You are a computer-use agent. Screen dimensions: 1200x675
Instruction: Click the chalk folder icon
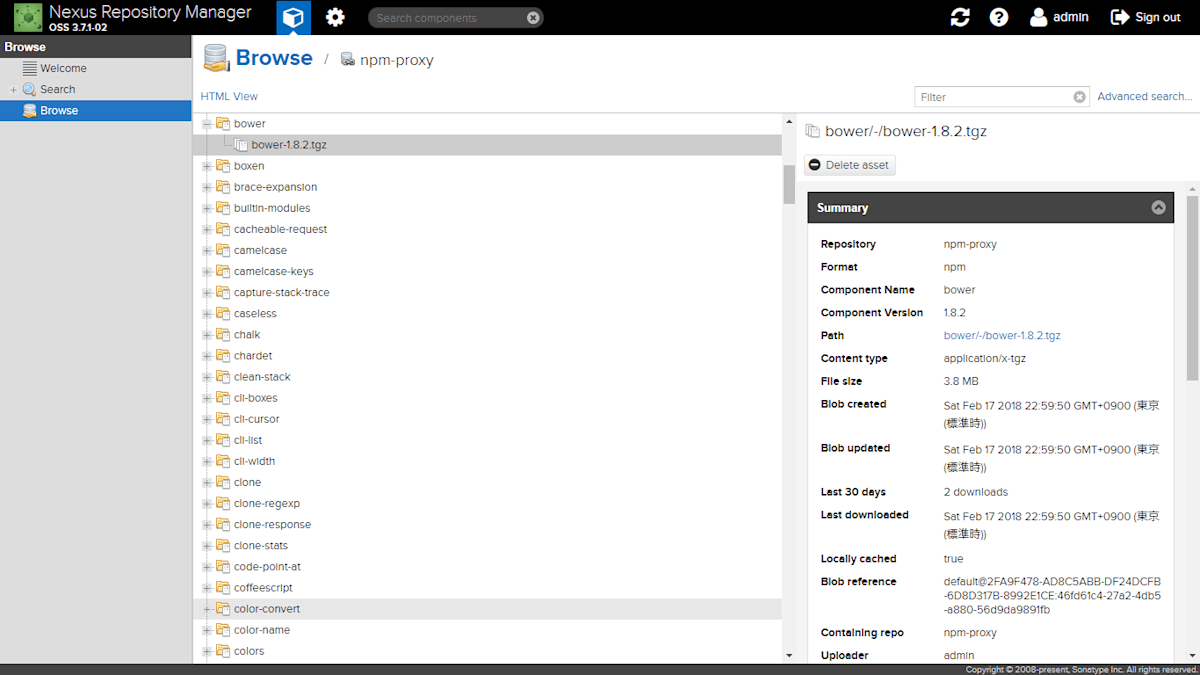(223, 335)
